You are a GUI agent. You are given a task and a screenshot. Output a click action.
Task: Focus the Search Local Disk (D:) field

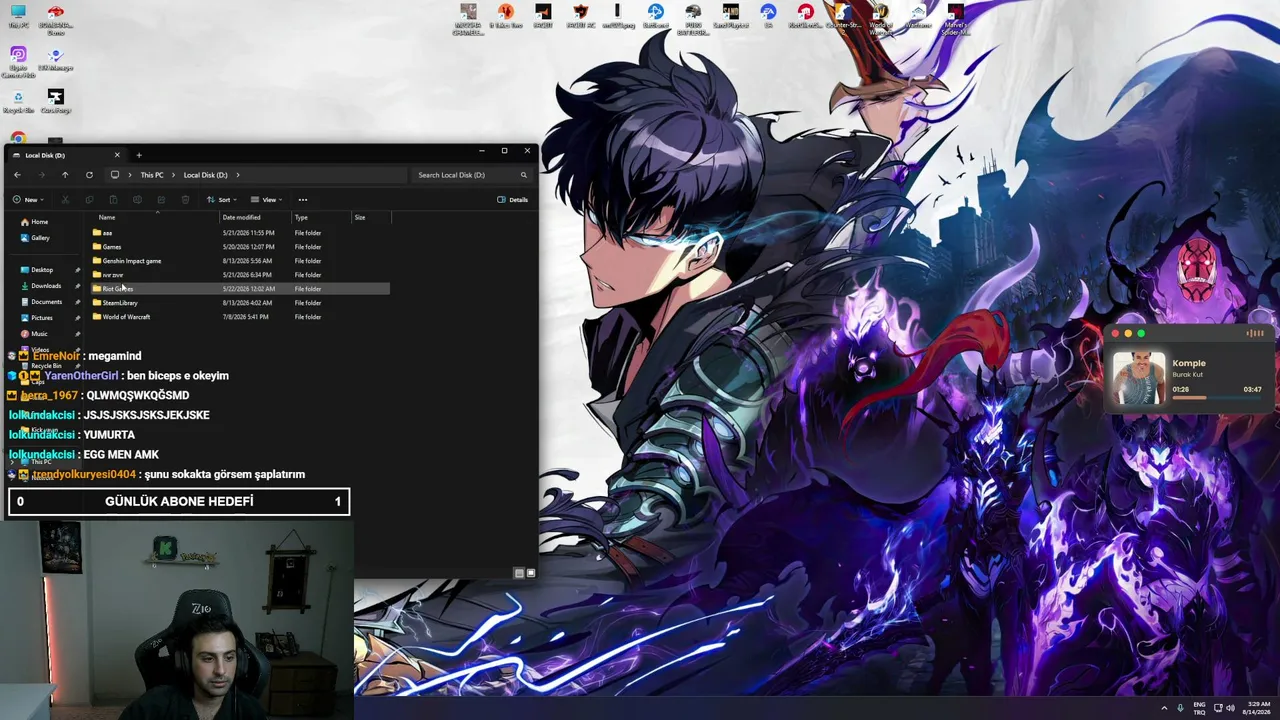(x=472, y=175)
